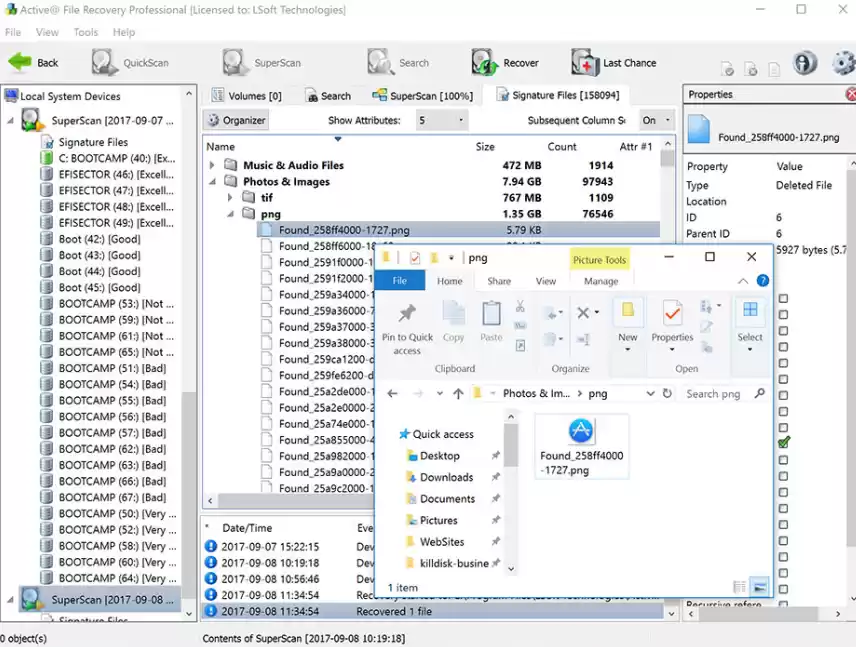This screenshot has width=856, height=647.
Task: Click the Recover toolbar icon
Action: pos(485,63)
